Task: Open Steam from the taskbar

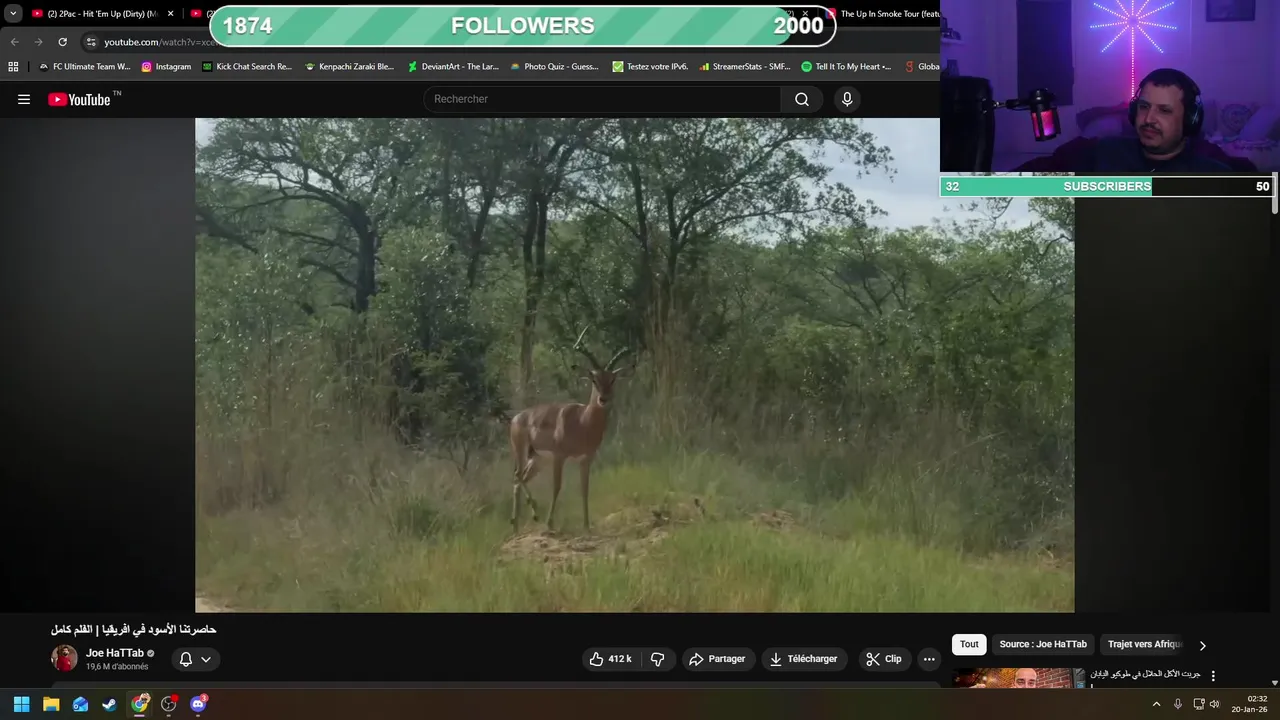Action: [109, 704]
